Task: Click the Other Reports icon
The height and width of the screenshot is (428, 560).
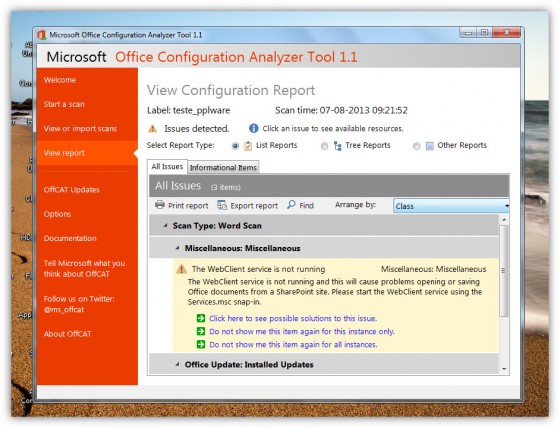Action: (430, 146)
